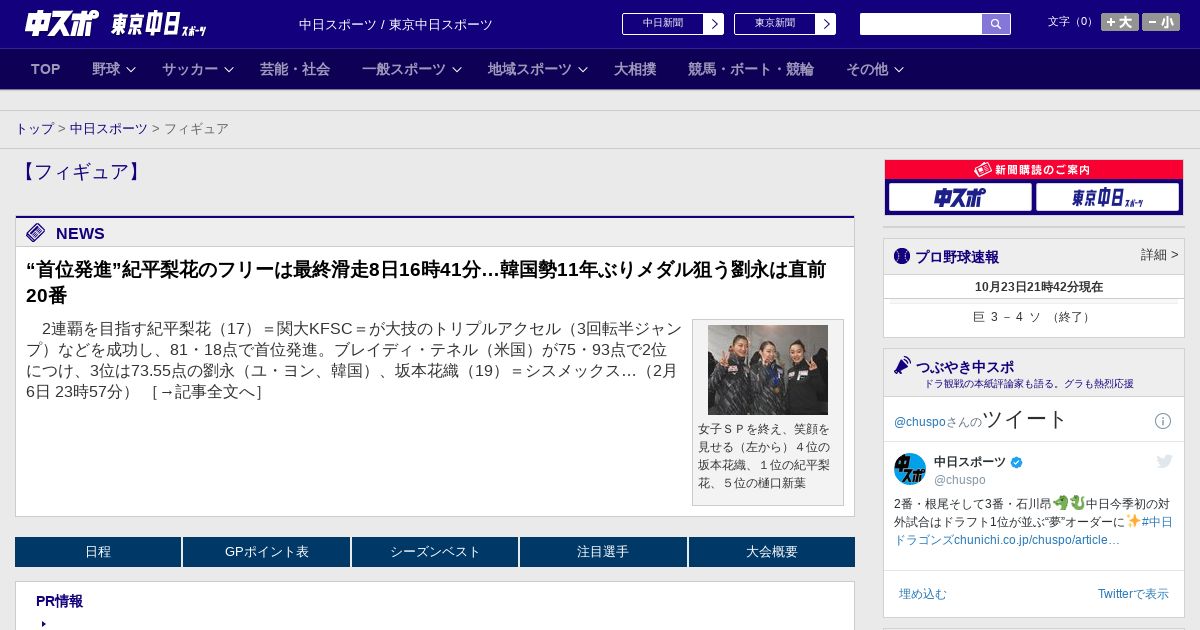Expand the 地域スポーツ dropdown chevron
This screenshot has width=1200, height=630.
click(583, 70)
